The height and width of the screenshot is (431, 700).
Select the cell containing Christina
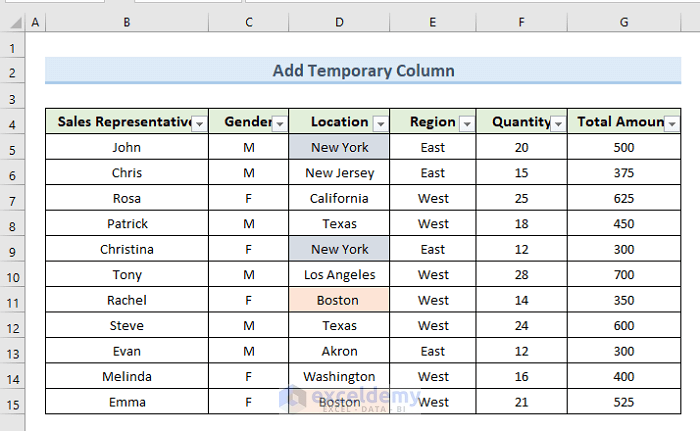(x=127, y=249)
